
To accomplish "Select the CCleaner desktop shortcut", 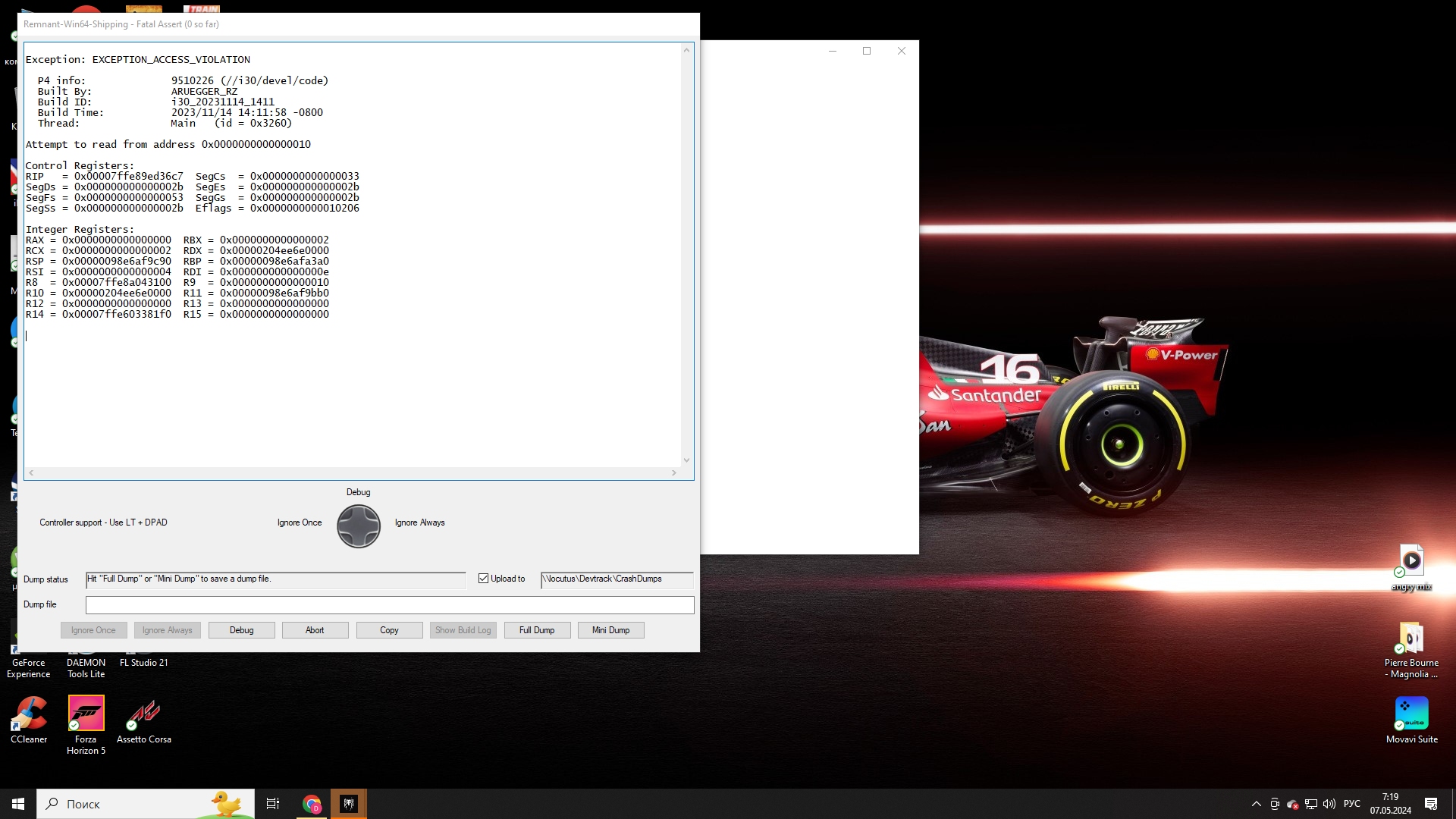I will pyautogui.click(x=29, y=721).
